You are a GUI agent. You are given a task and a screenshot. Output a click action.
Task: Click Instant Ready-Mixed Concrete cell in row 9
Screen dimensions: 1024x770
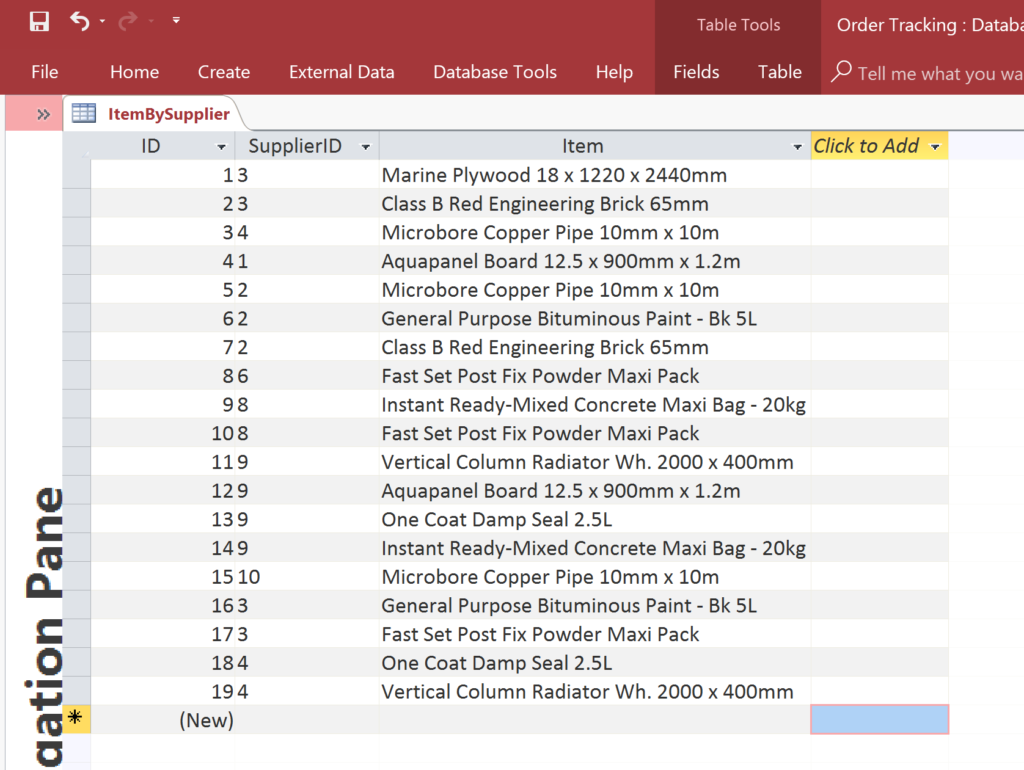(595, 405)
